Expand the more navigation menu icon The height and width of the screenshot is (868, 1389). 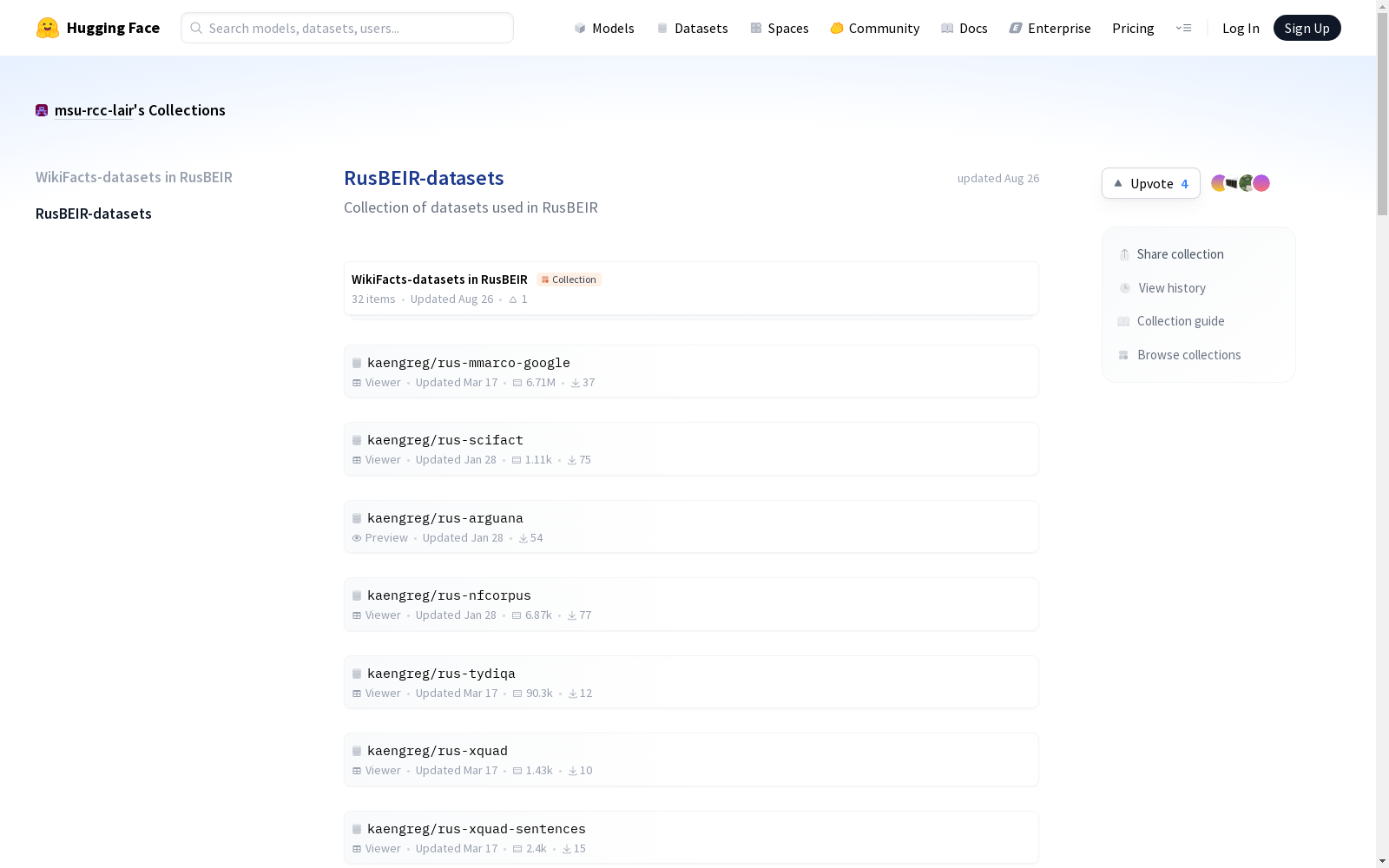1184,28
